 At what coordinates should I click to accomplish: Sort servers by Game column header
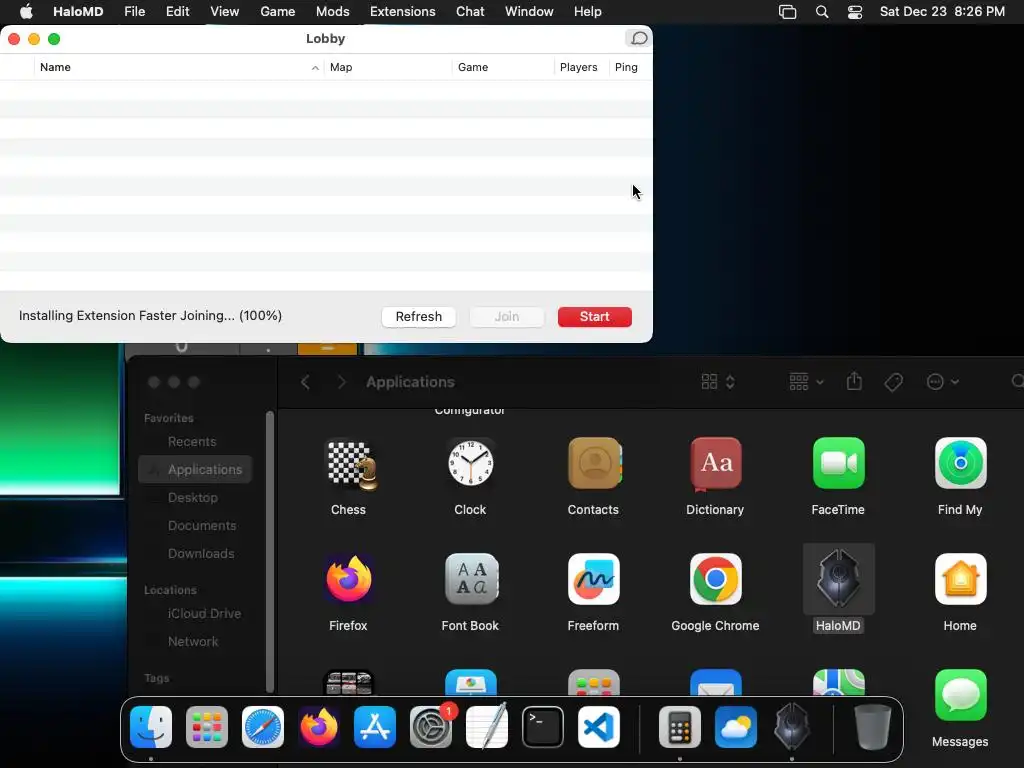pyautogui.click(x=503, y=67)
